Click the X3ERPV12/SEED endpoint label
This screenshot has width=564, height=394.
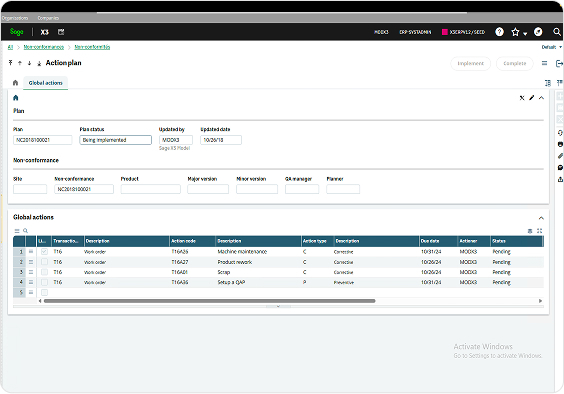click(x=463, y=32)
